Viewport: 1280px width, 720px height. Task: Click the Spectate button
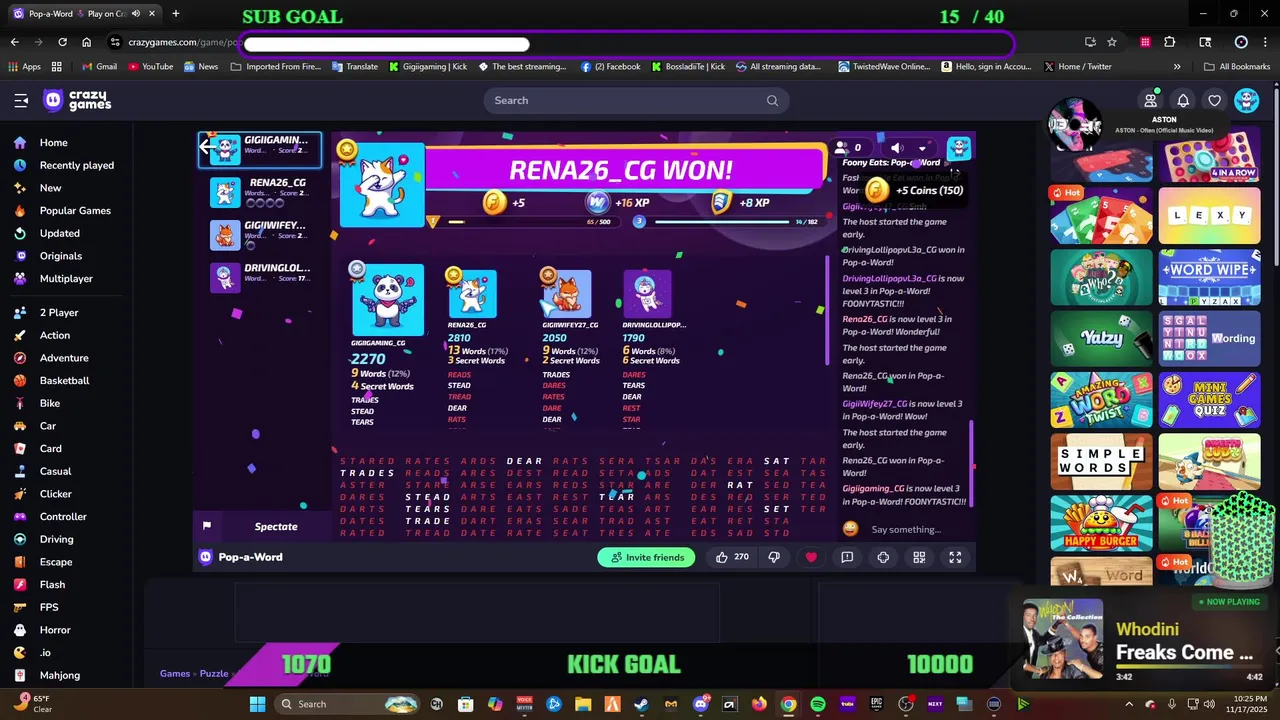point(276,526)
